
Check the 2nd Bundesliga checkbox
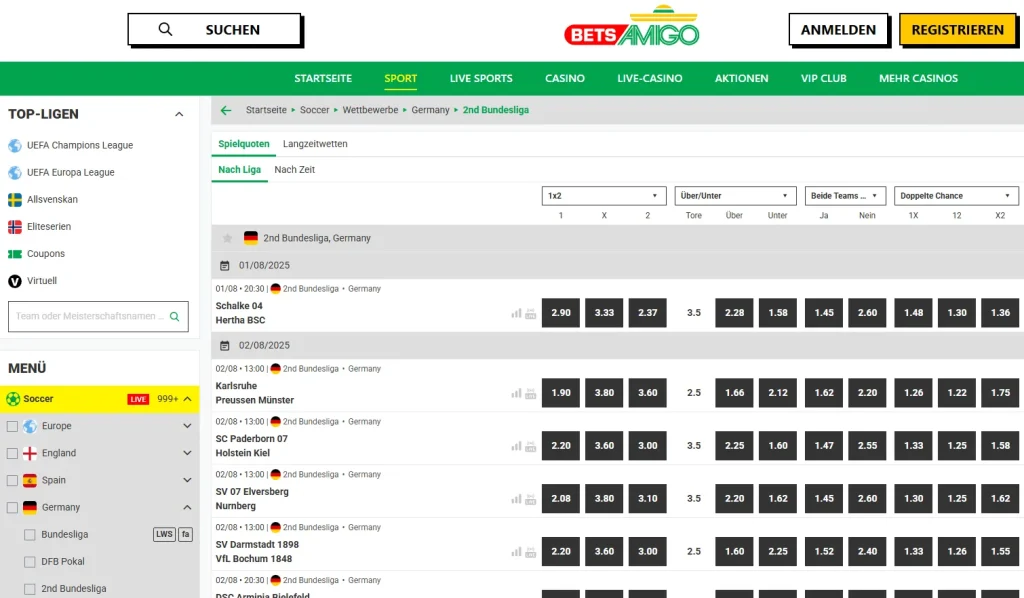(29, 589)
